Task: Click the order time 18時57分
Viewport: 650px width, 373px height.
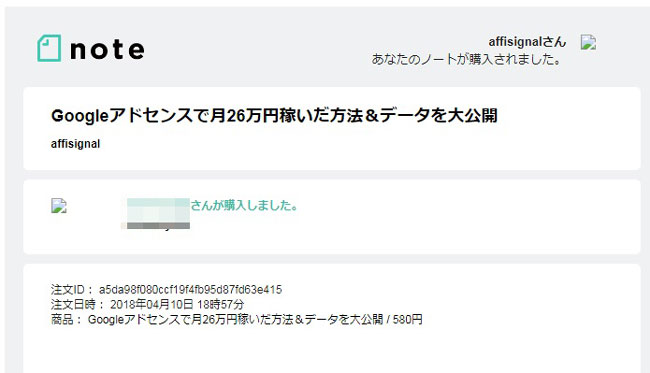Action: pyautogui.click(x=221, y=305)
